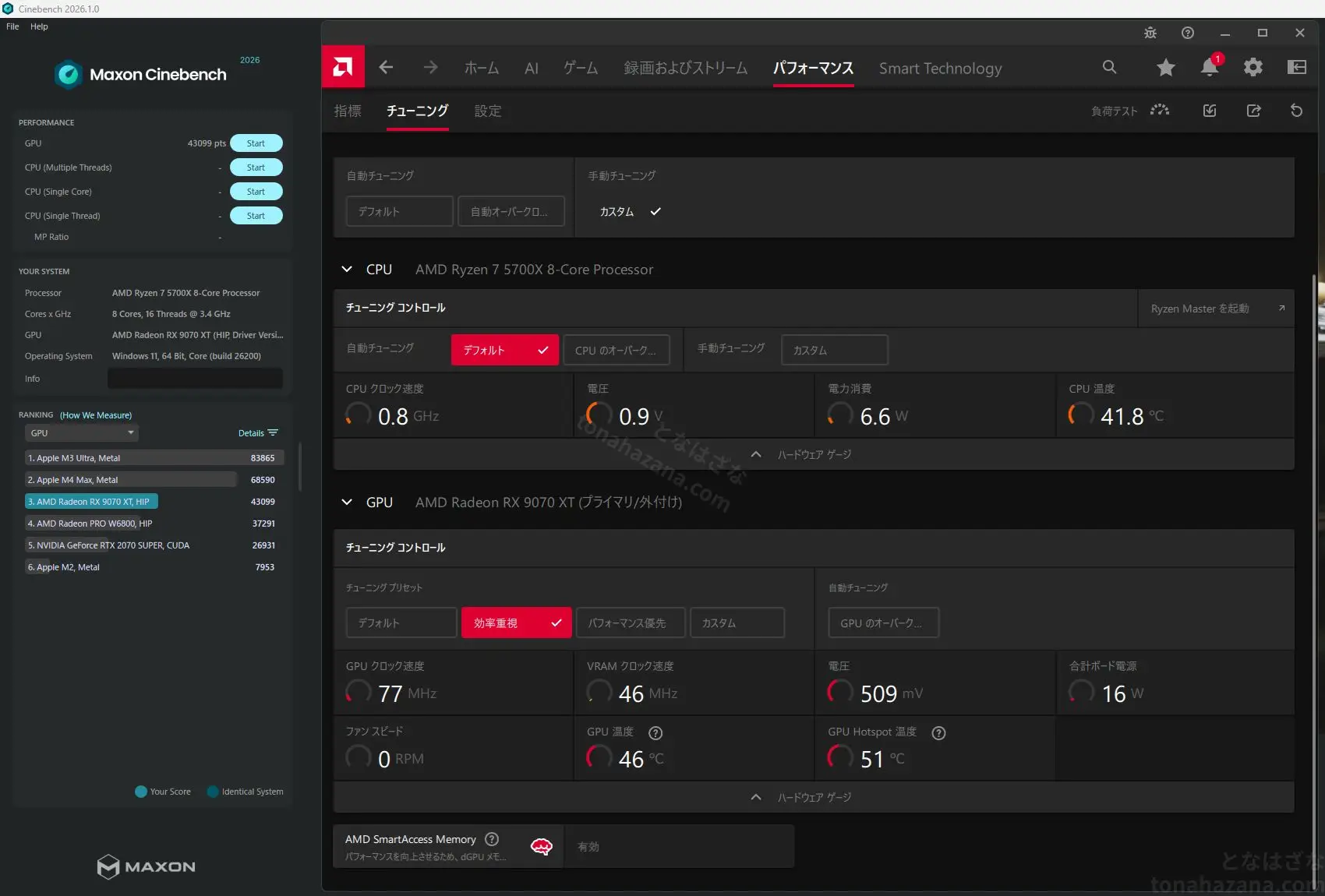
Task: Open 録画およびストリーム tab
Action: coord(686,68)
